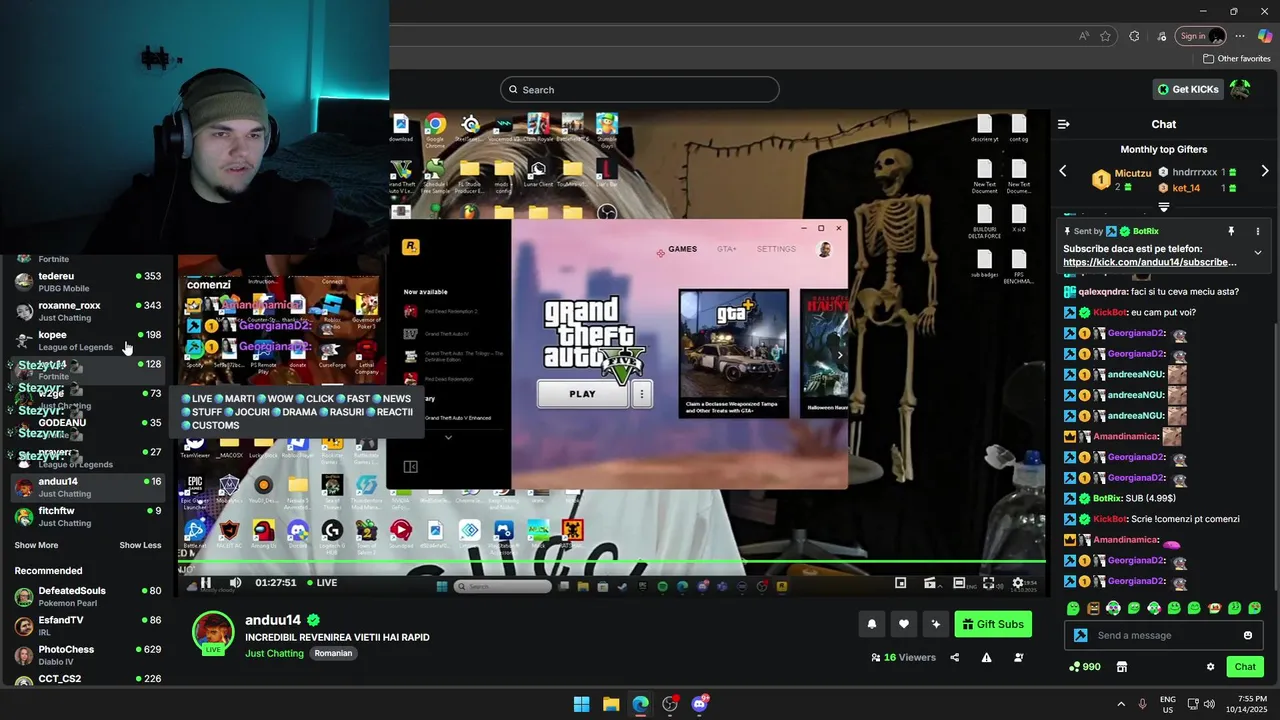Share the stream via share icon

[x=954, y=658]
